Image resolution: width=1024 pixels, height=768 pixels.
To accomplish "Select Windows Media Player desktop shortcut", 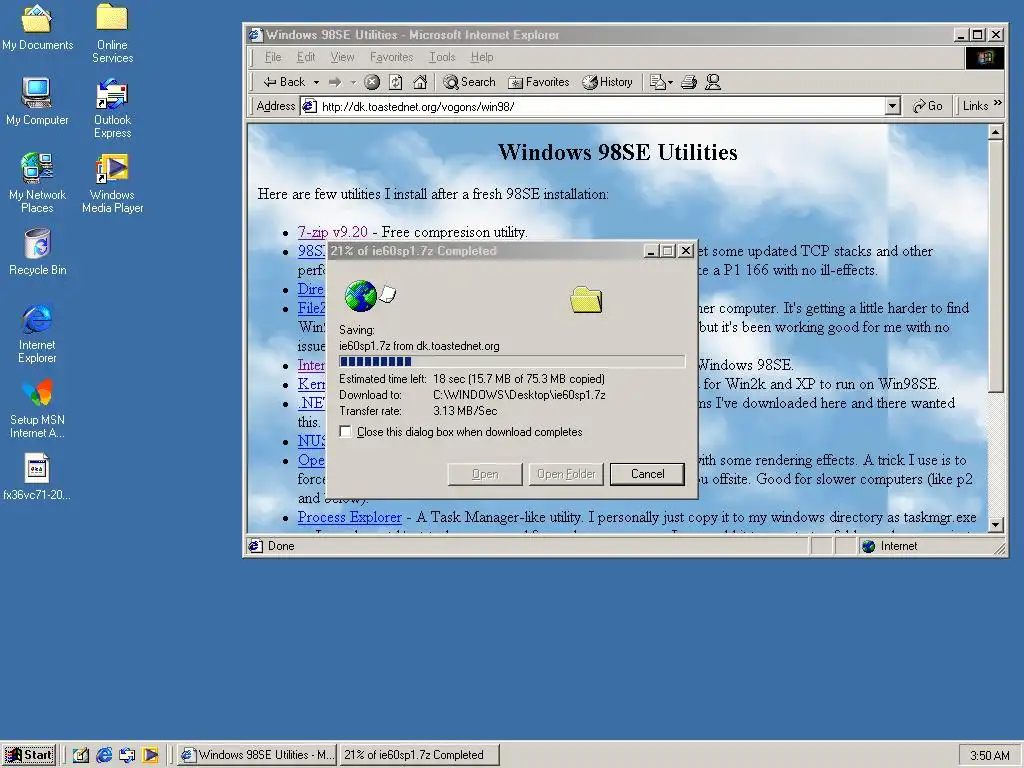I will 112,183.
